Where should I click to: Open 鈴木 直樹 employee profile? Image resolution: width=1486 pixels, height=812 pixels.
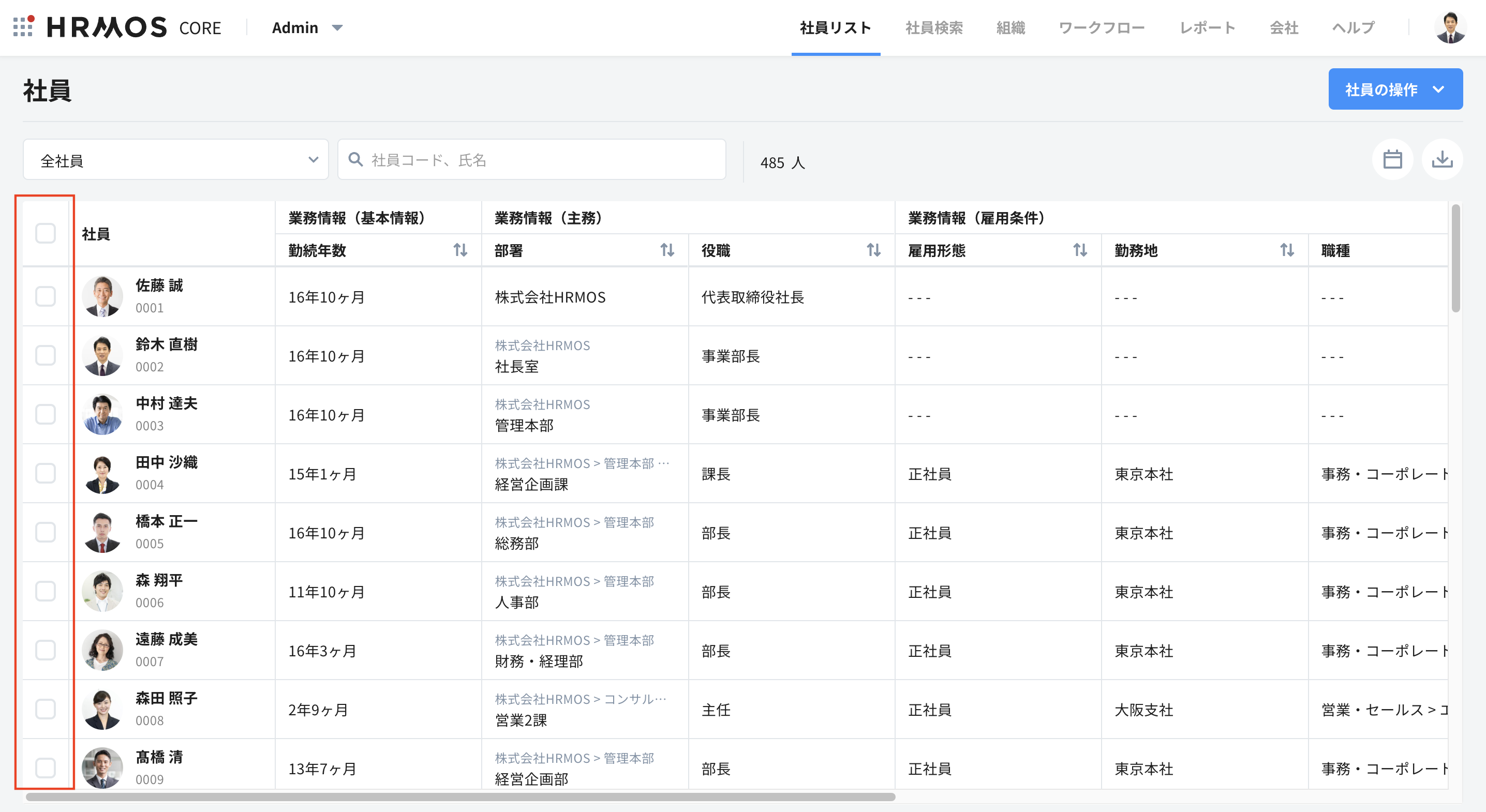click(x=166, y=345)
